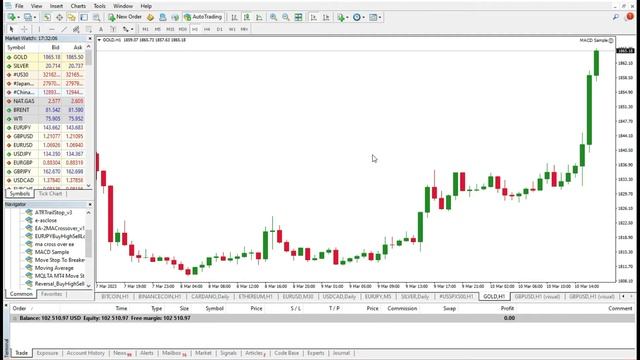Select the Text tool (A)
This screenshot has width=640, height=360.
[x=101, y=29]
